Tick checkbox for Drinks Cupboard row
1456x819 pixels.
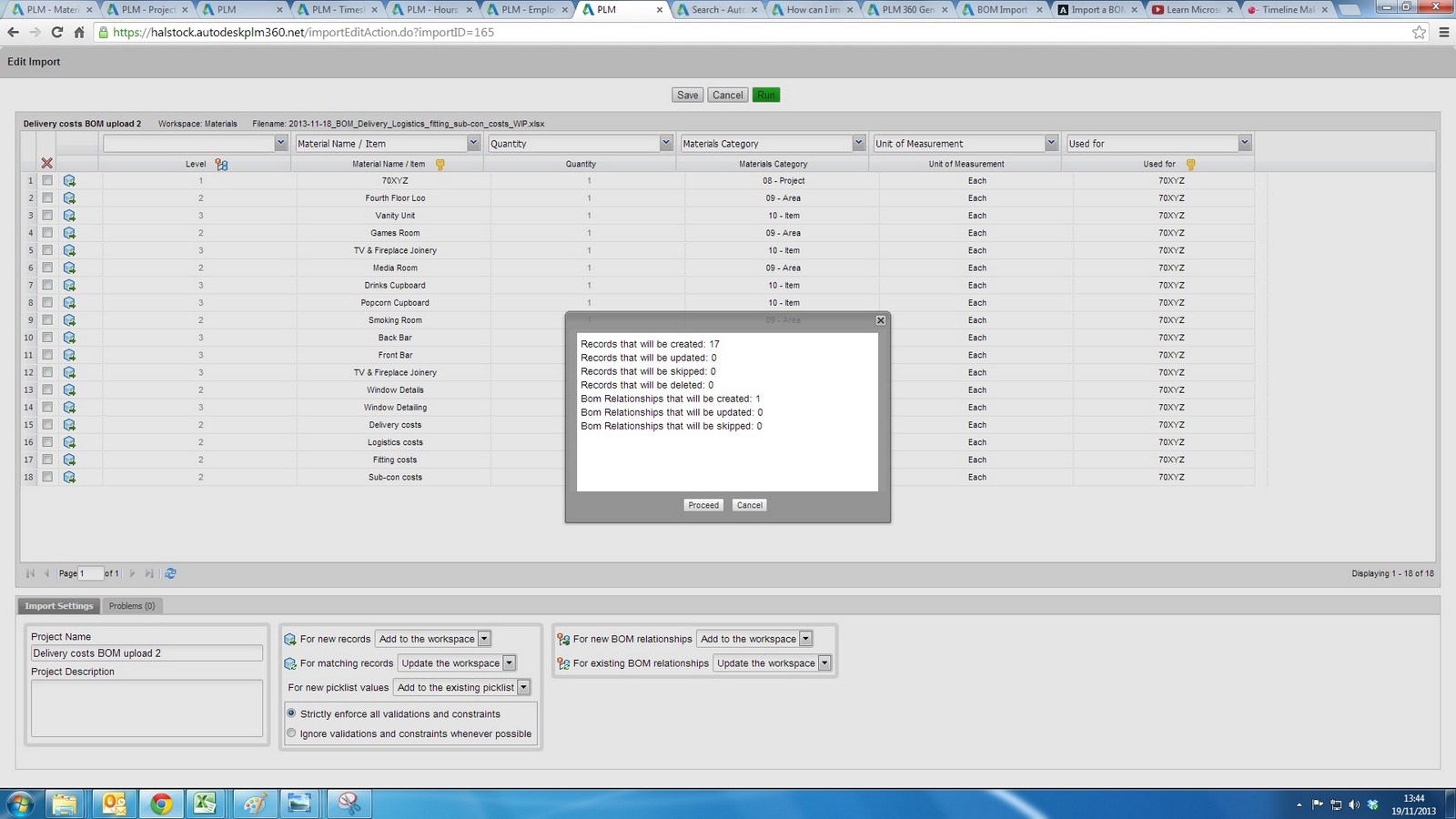coord(47,285)
